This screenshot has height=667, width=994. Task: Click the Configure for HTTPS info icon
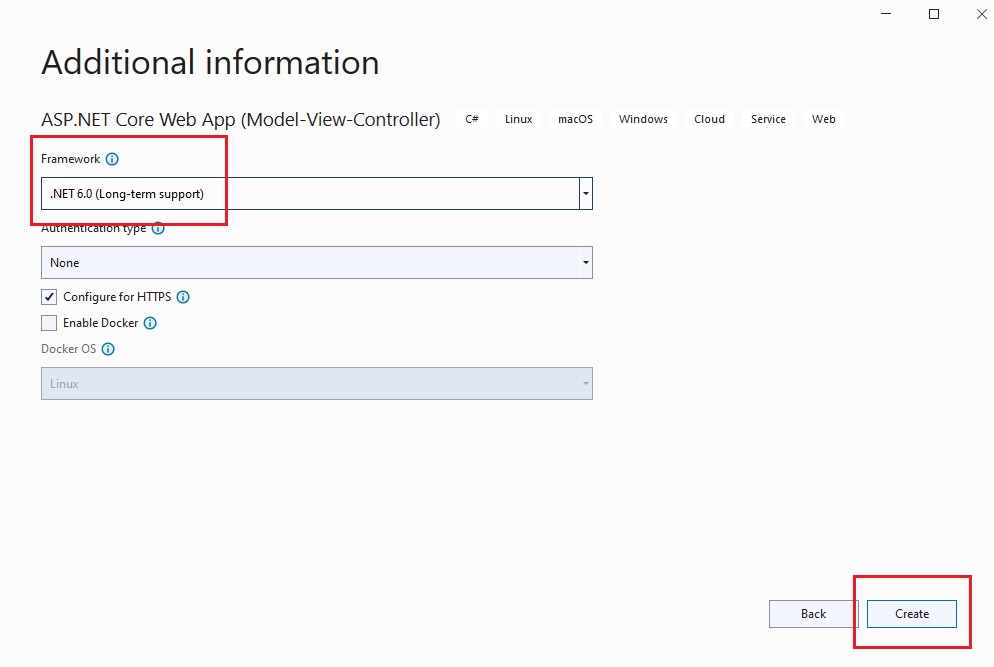(x=183, y=297)
